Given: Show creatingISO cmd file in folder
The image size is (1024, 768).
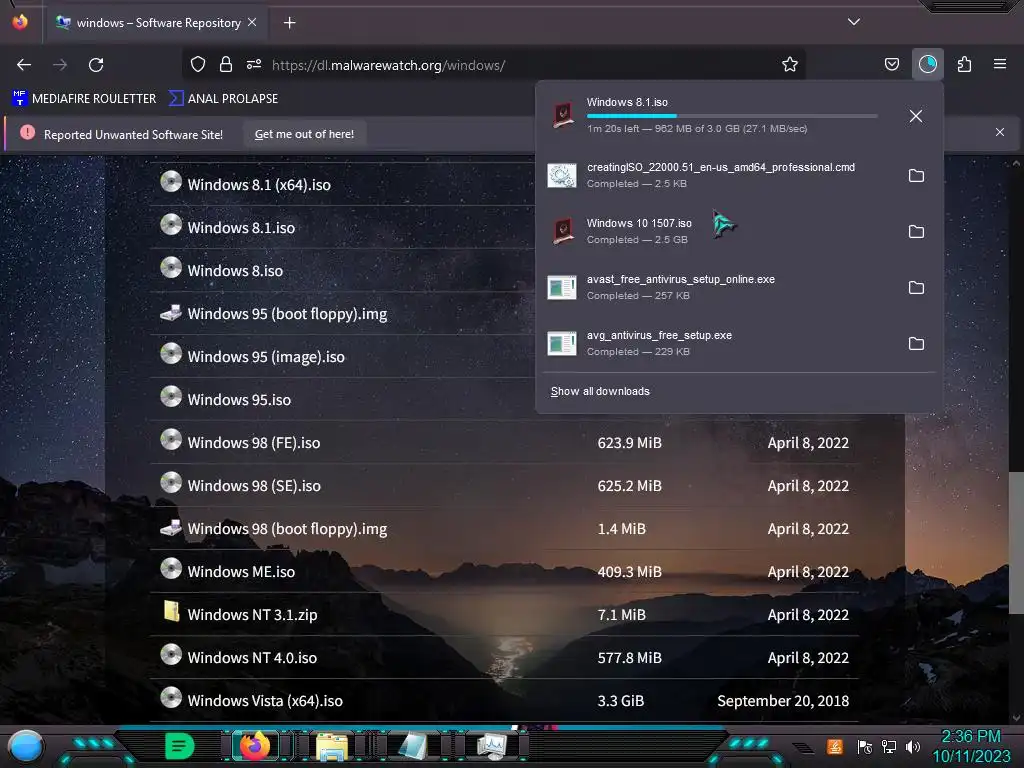Looking at the screenshot, I should click(x=916, y=176).
